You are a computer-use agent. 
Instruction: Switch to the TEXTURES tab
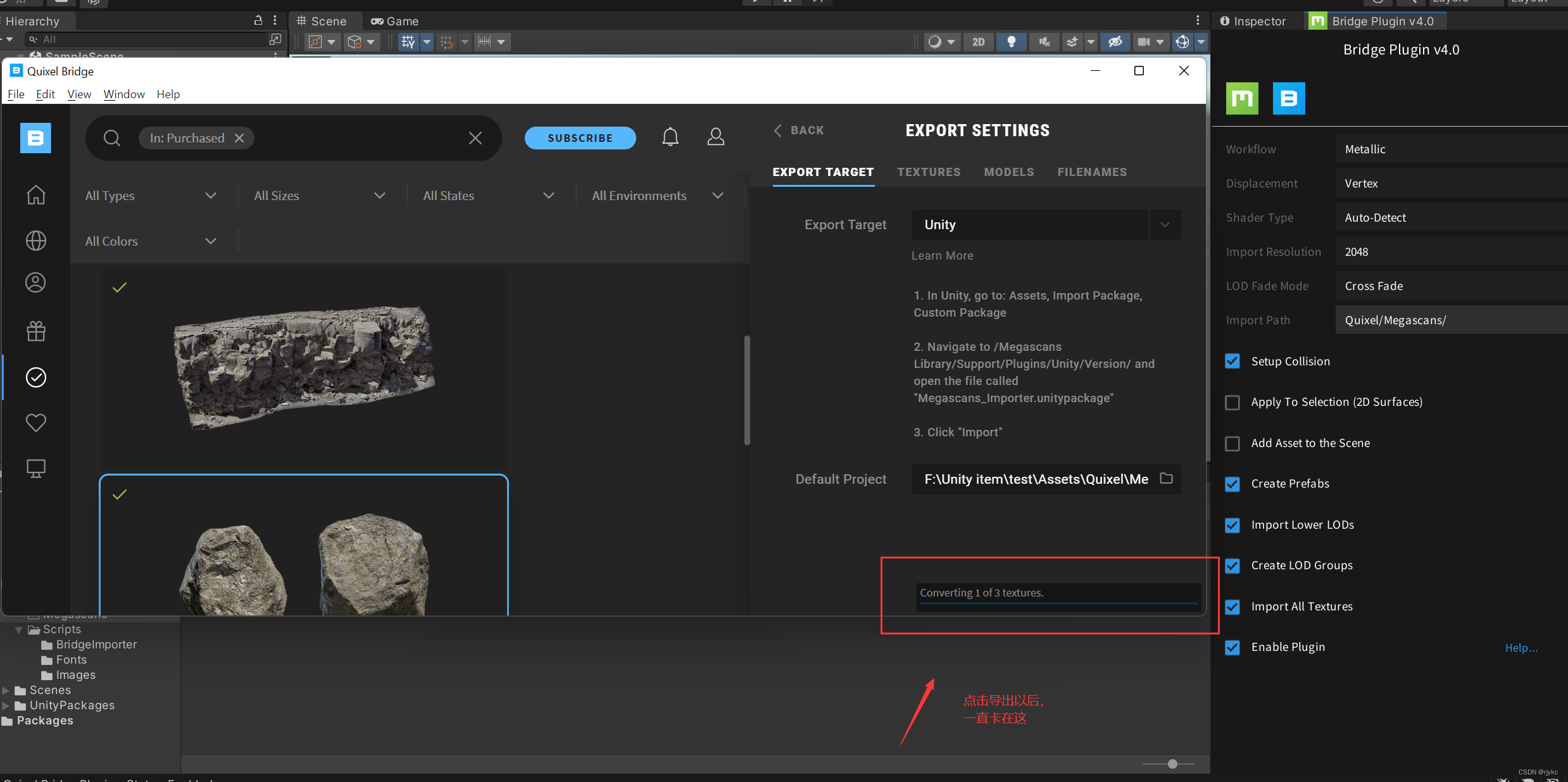(928, 172)
